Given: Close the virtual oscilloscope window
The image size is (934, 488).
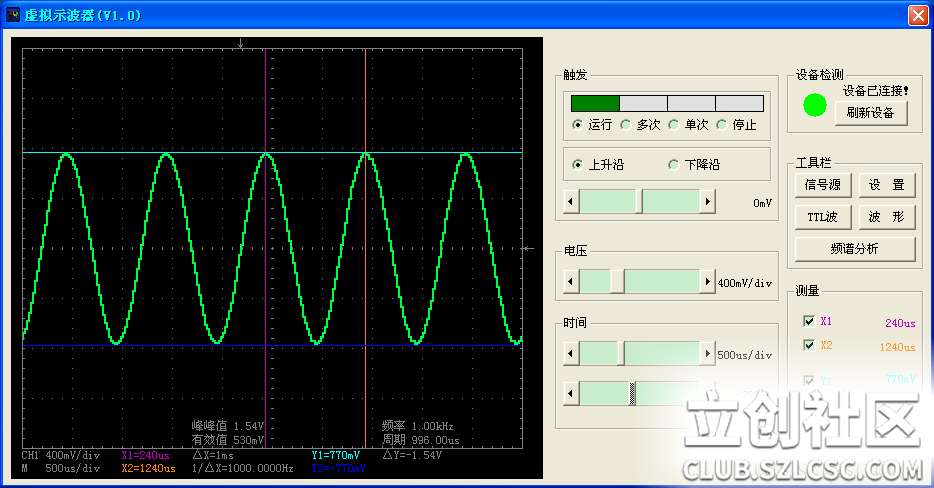Looking at the screenshot, I should point(917,16).
